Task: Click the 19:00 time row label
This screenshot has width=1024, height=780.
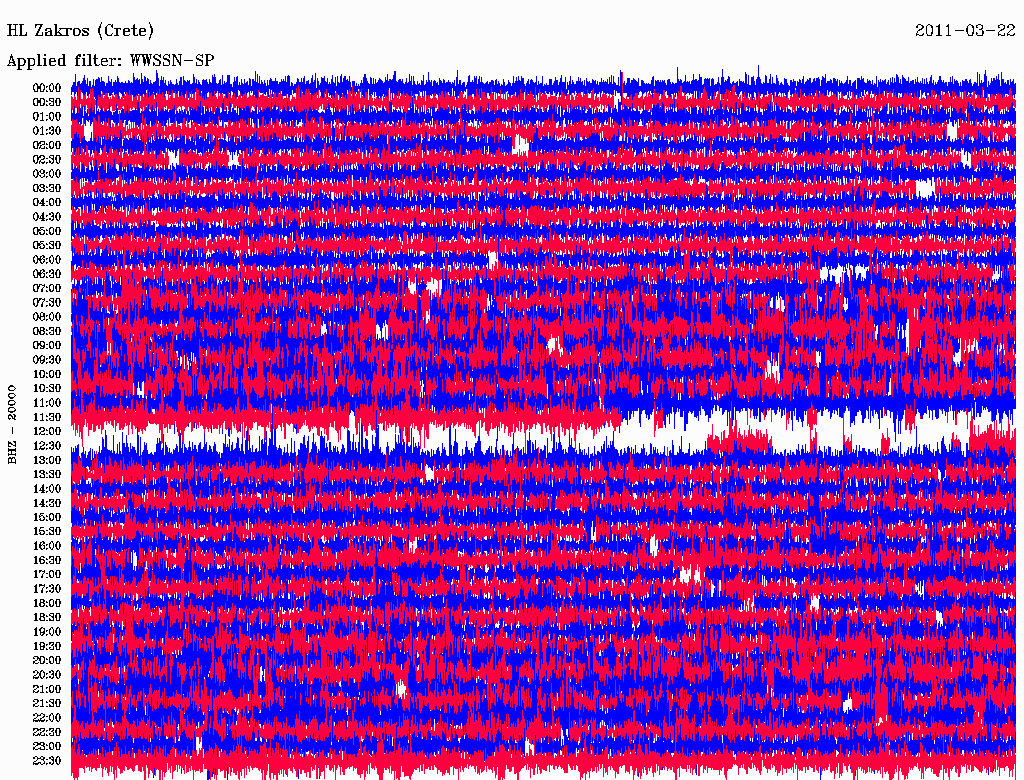Action: tap(47, 632)
